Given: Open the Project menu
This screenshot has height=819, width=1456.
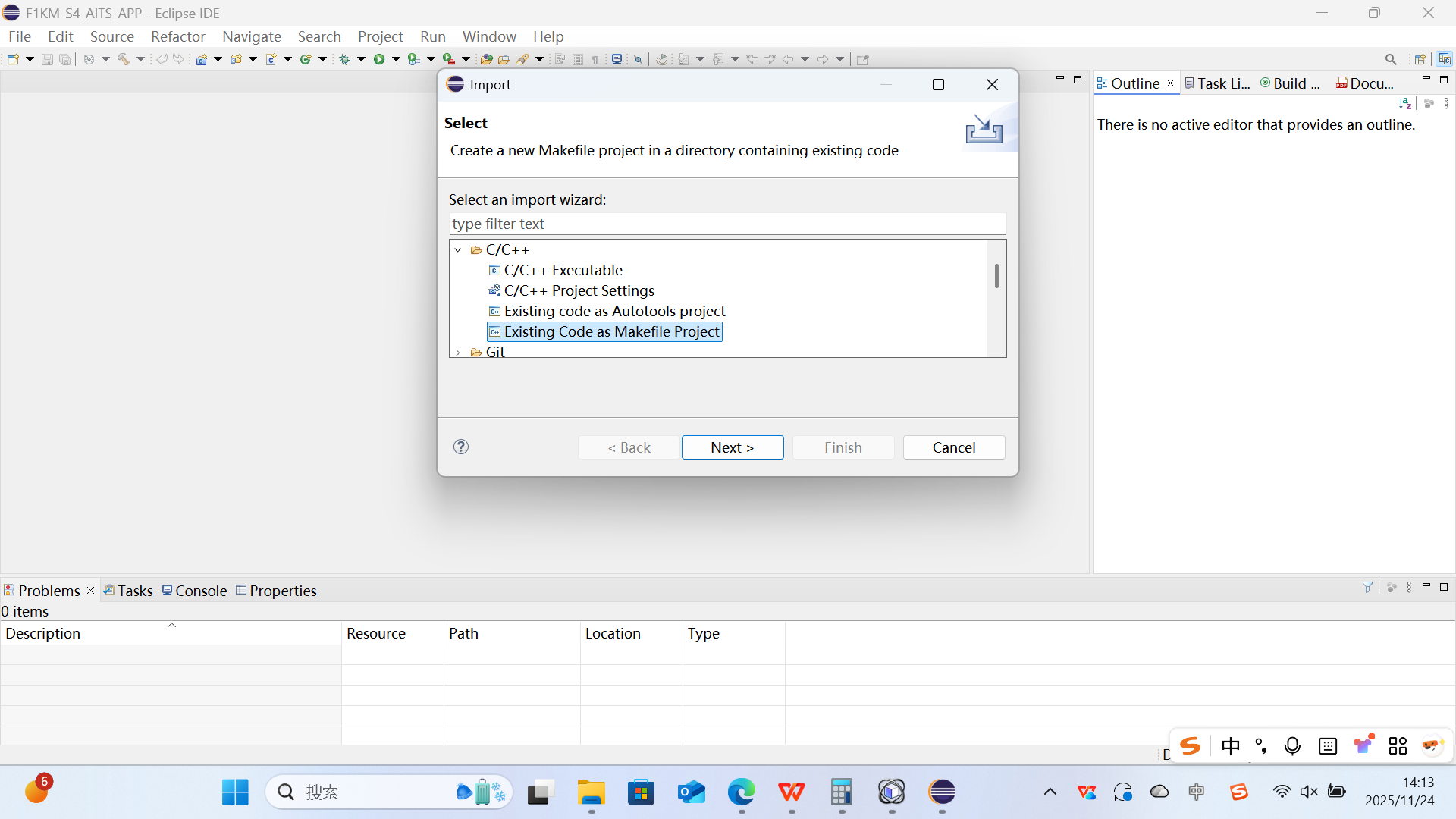Looking at the screenshot, I should [380, 36].
